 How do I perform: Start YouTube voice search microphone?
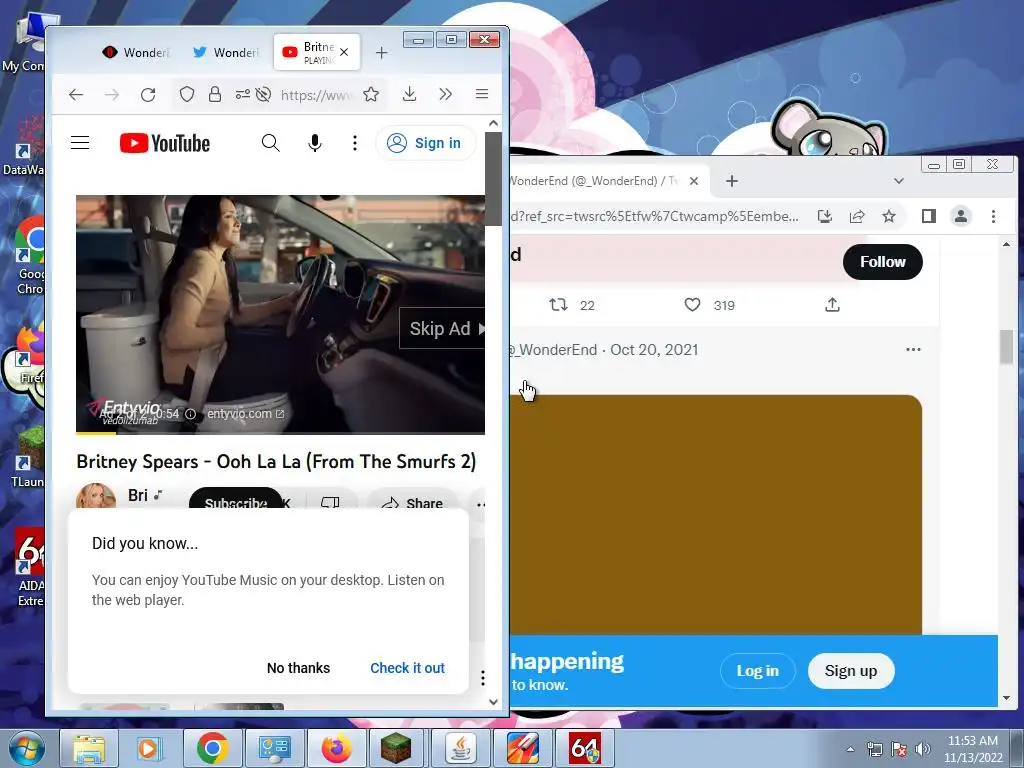tap(315, 143)
